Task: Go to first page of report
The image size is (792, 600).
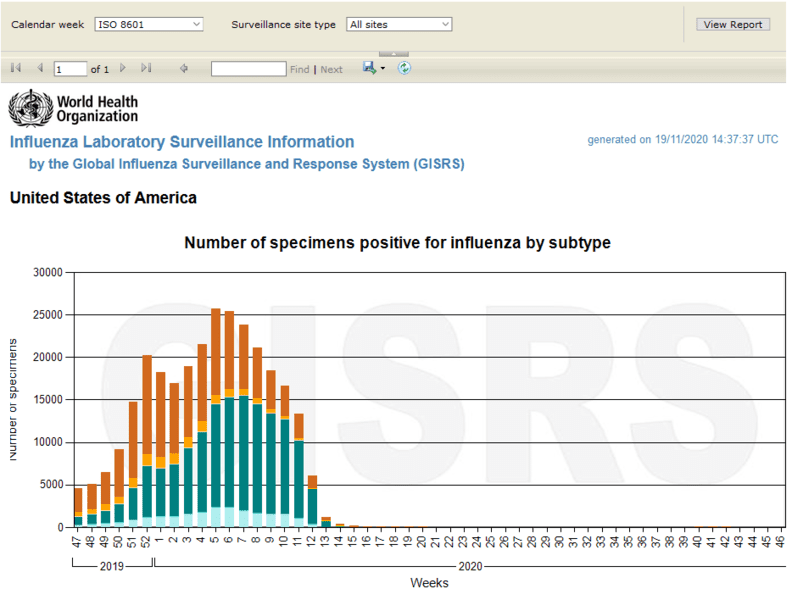Action: (16, 68)
